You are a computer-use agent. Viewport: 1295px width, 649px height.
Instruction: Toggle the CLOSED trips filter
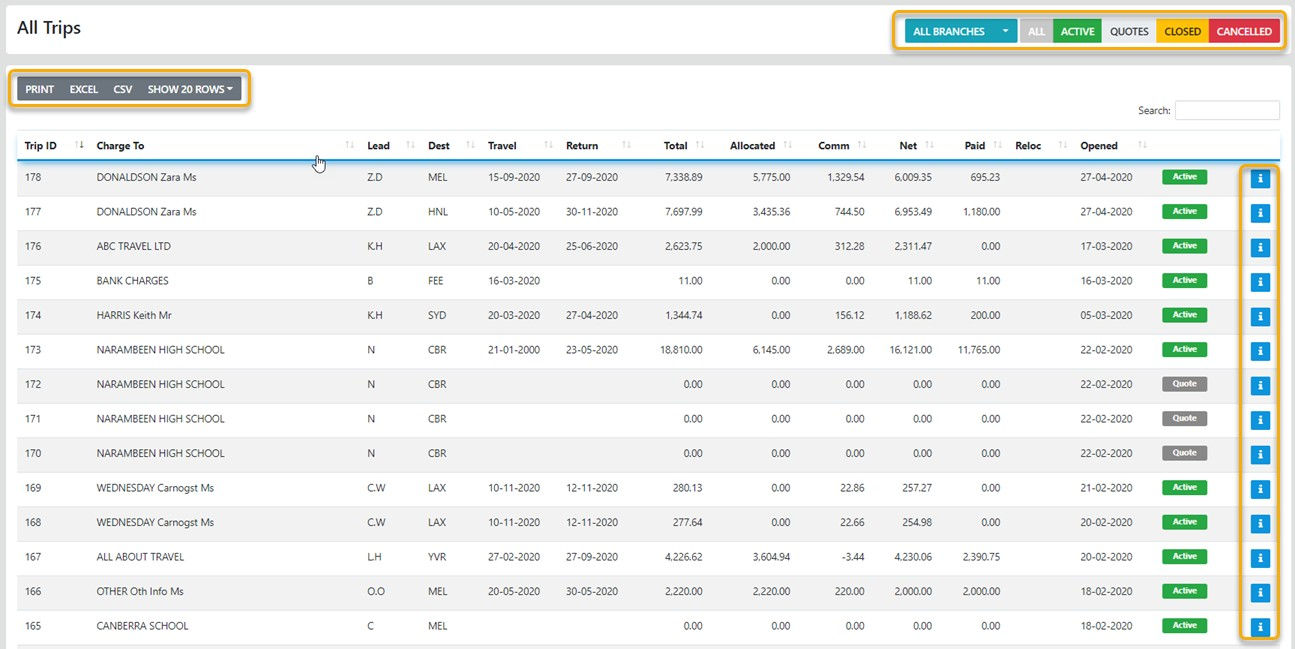[1182, 32]
